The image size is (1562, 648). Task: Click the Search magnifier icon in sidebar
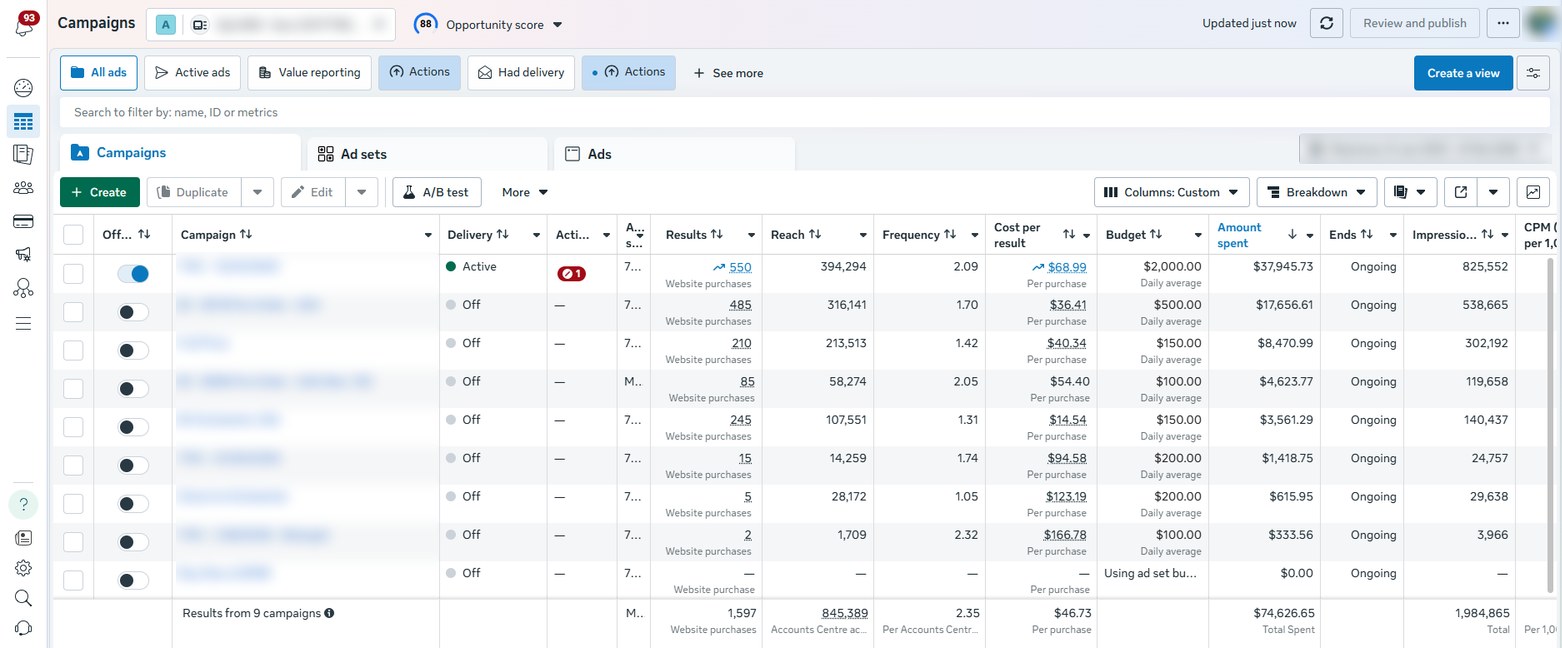click(23, 598)
